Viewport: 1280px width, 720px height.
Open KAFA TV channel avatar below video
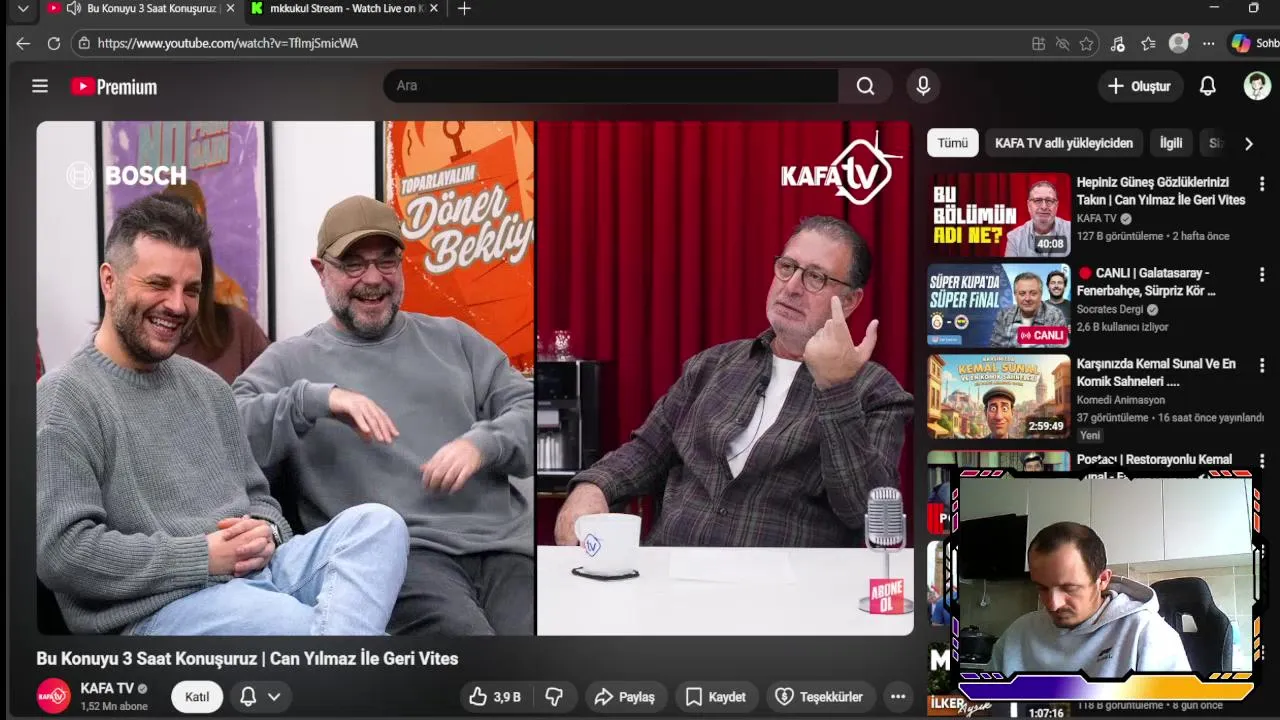(x=54, y=696)
